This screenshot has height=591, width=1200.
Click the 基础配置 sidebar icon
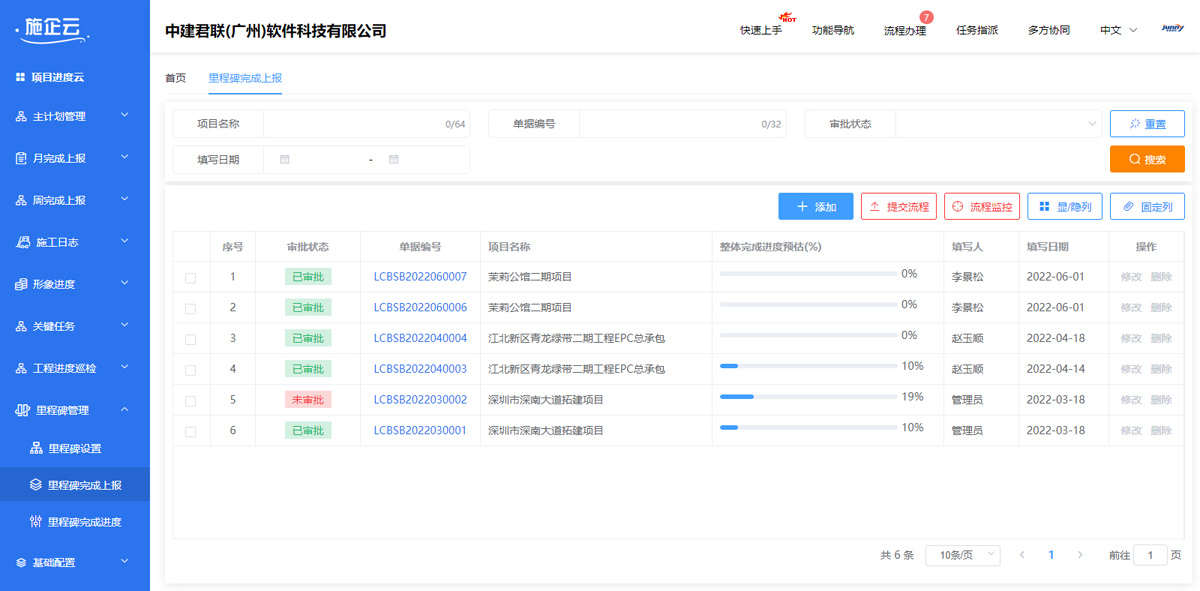coord(21,562)
